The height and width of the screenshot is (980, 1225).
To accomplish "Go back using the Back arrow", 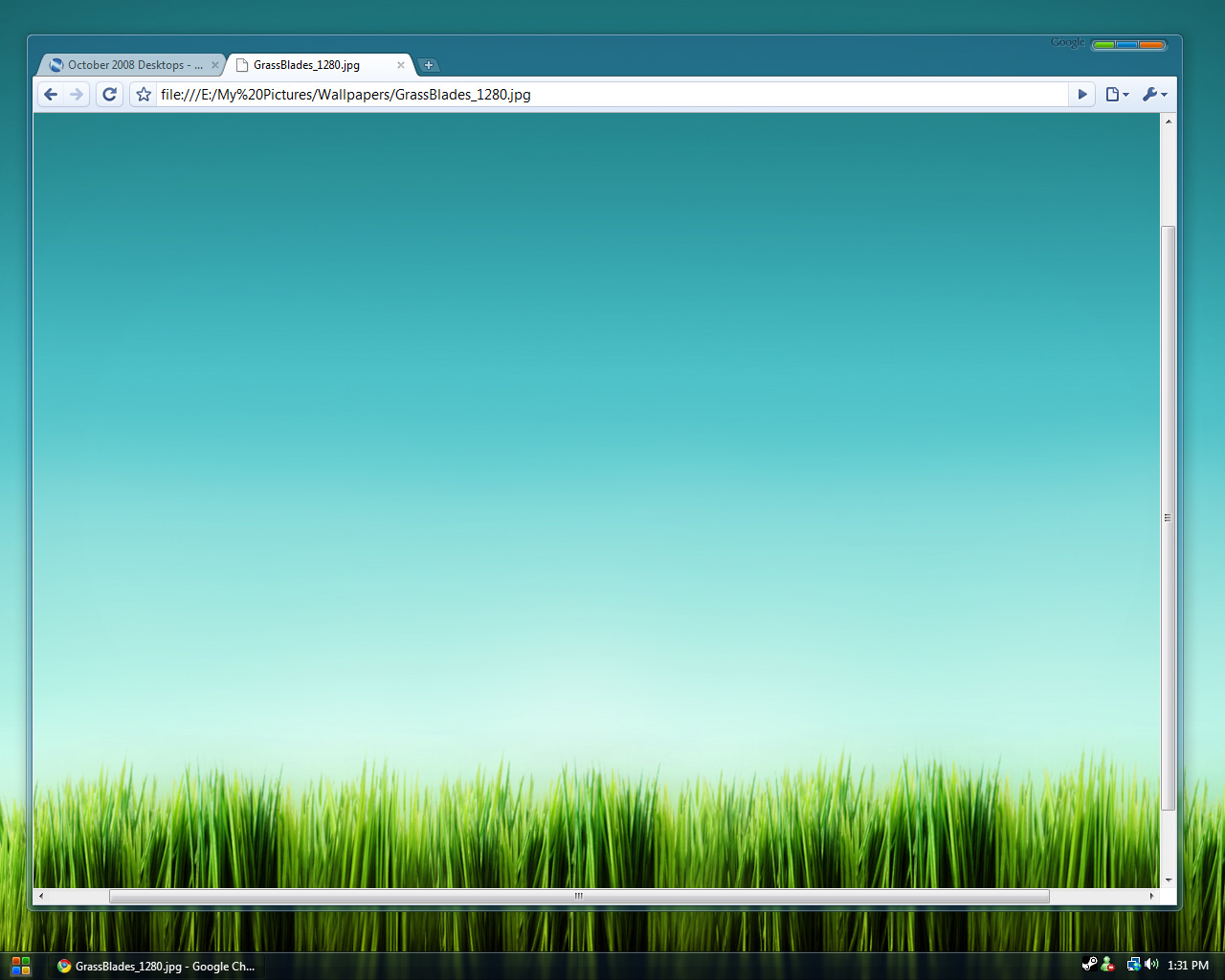I will [51, 94].
